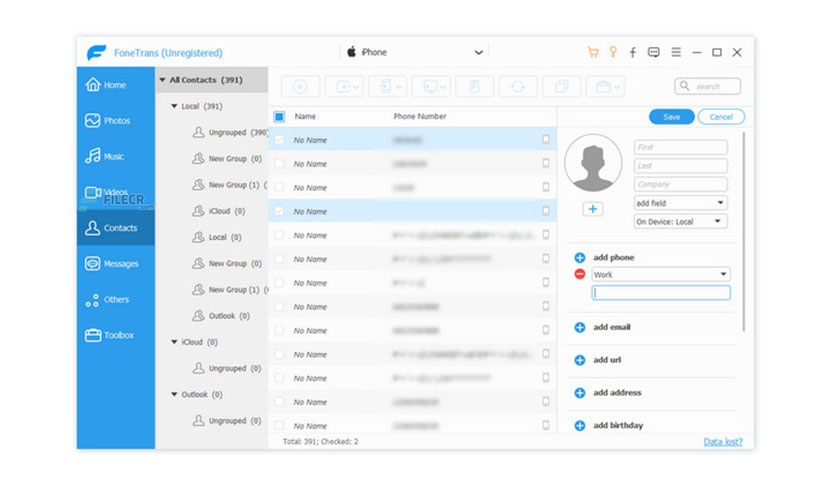
Task: Open the Facebook icon in title bar
Action: click(x=633, y=52)
